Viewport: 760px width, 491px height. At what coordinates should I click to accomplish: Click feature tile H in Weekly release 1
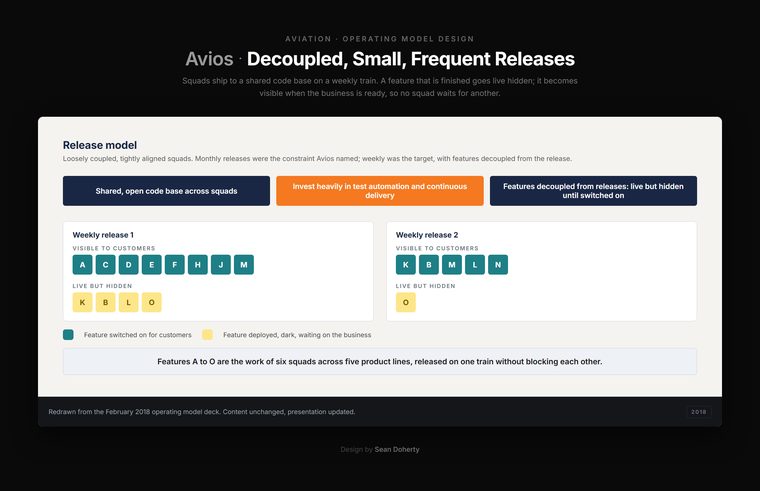click(x=198, y=265)
